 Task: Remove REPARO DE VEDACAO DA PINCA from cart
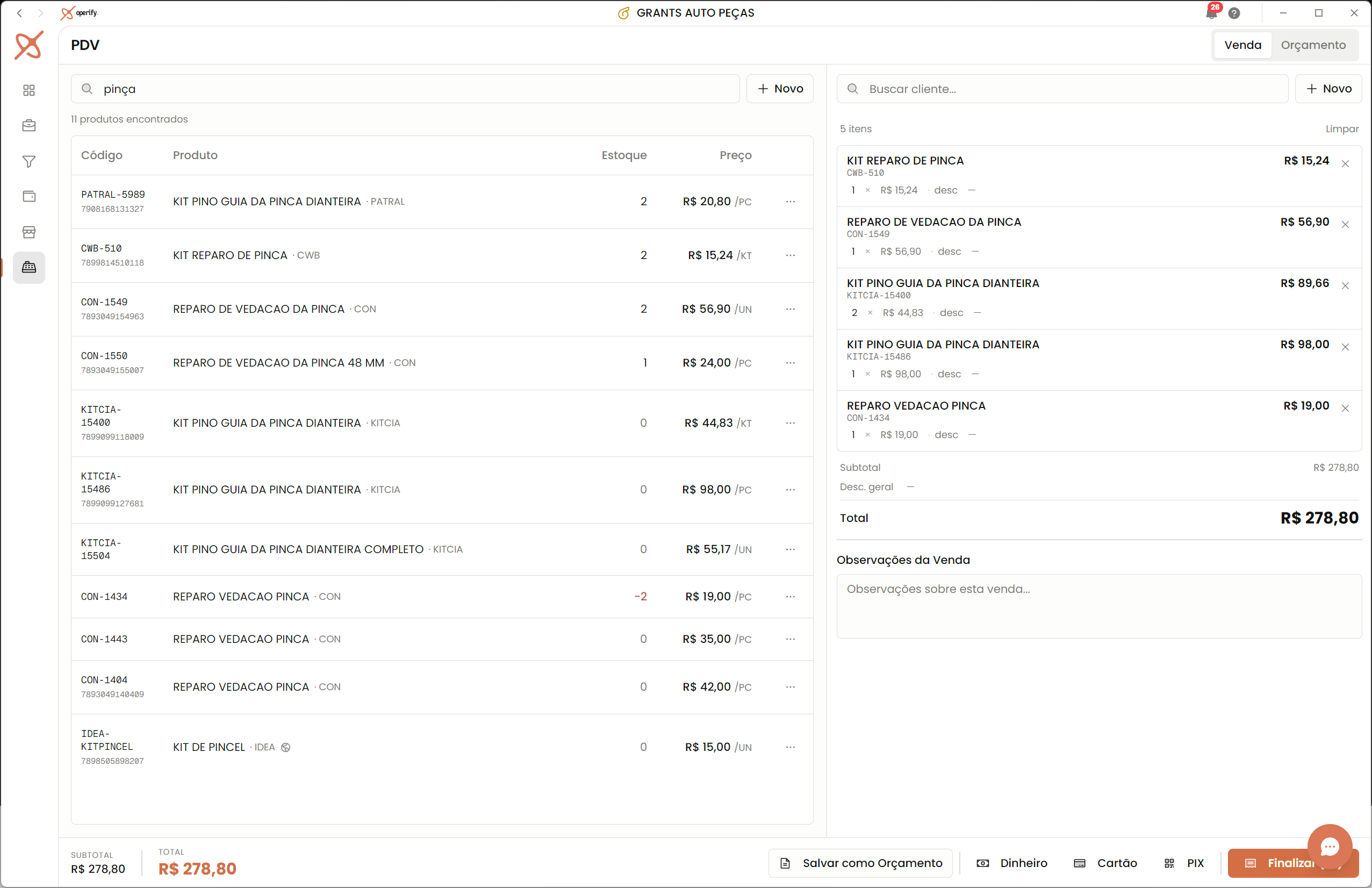[1345, 225]
